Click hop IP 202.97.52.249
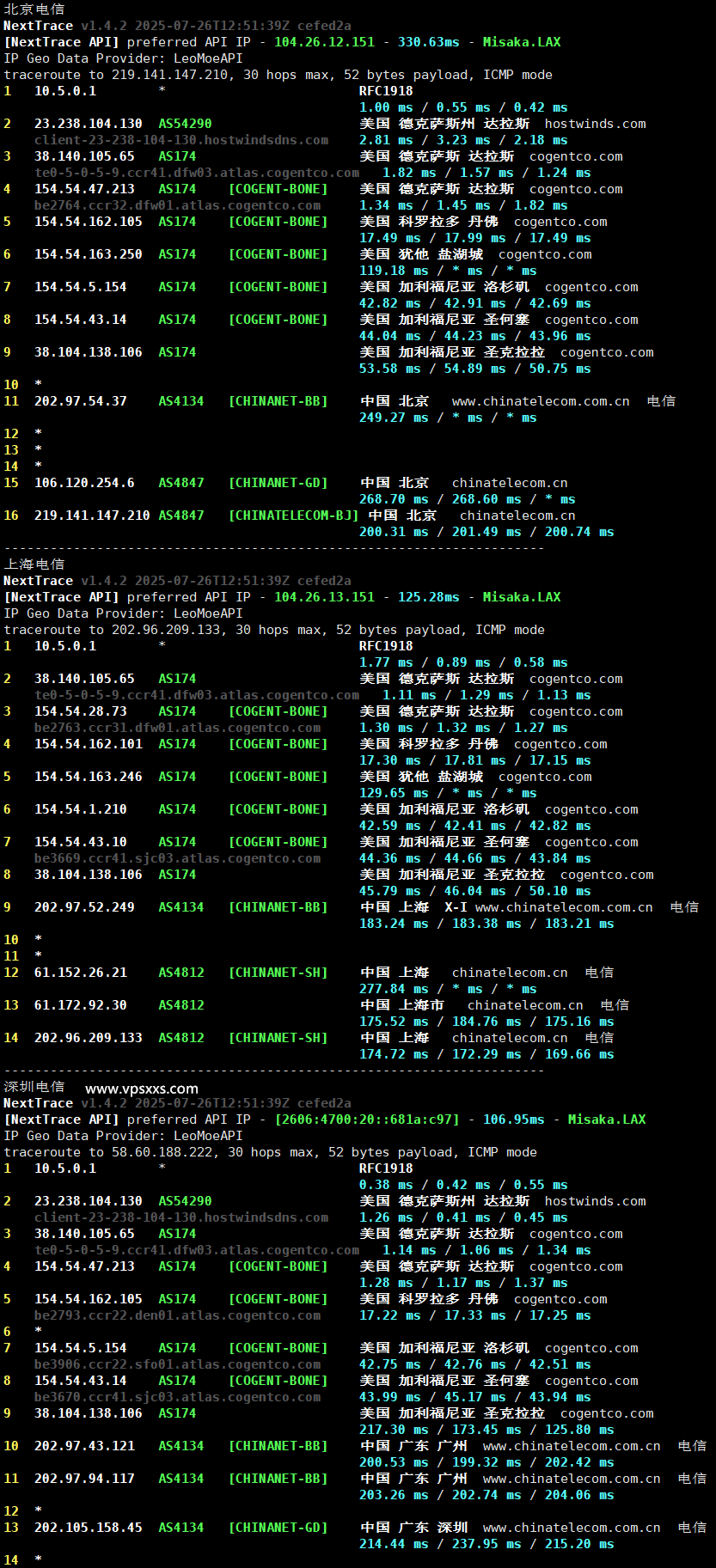This screenshot has height=1568, width=716. [84, 907]
